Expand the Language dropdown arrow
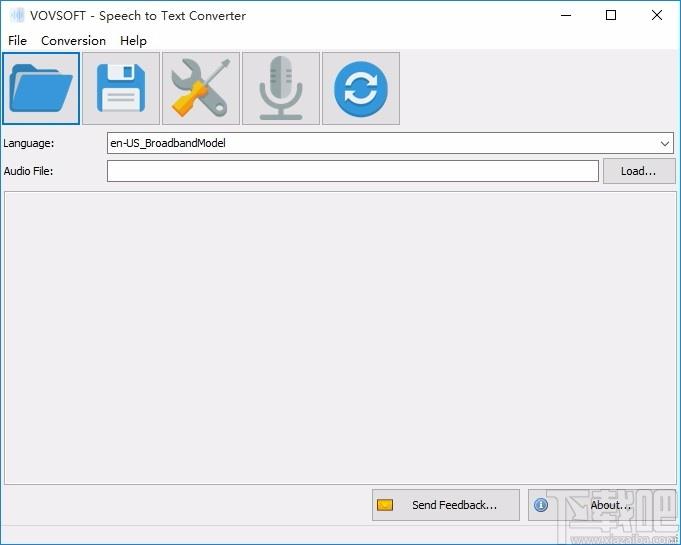The width and height of the screenshot is (681, 545). [664, 143]
